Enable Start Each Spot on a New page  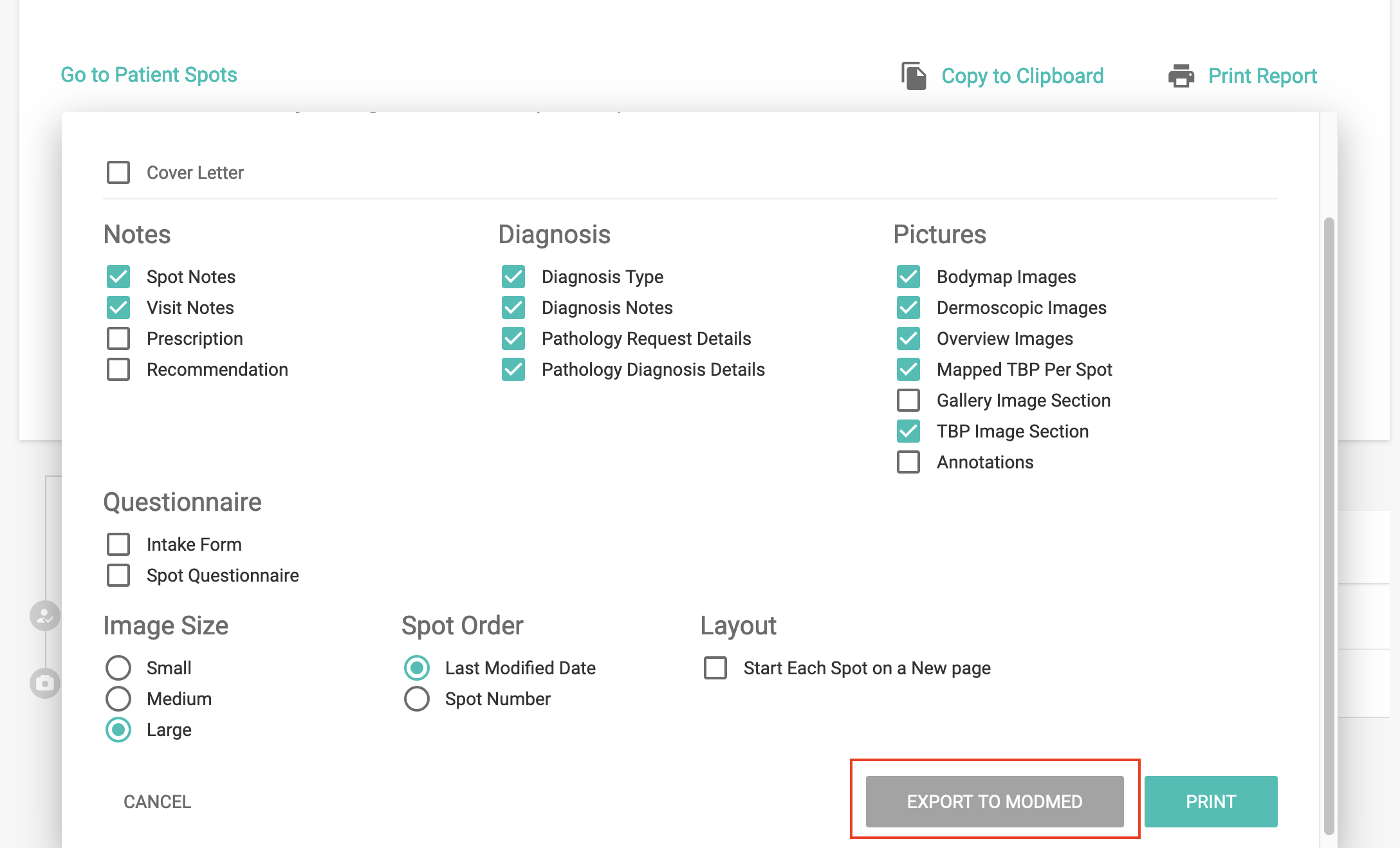coord(715,668)
